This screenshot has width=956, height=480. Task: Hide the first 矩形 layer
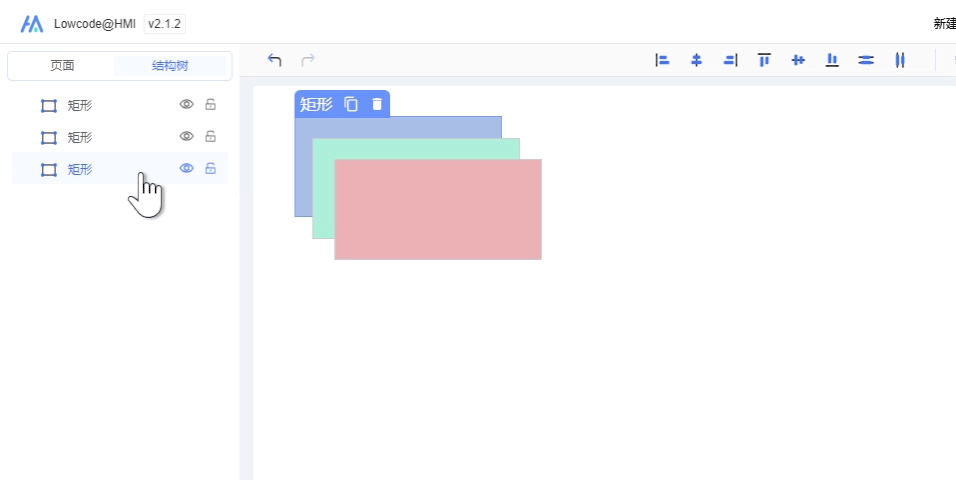click(186, 104)
